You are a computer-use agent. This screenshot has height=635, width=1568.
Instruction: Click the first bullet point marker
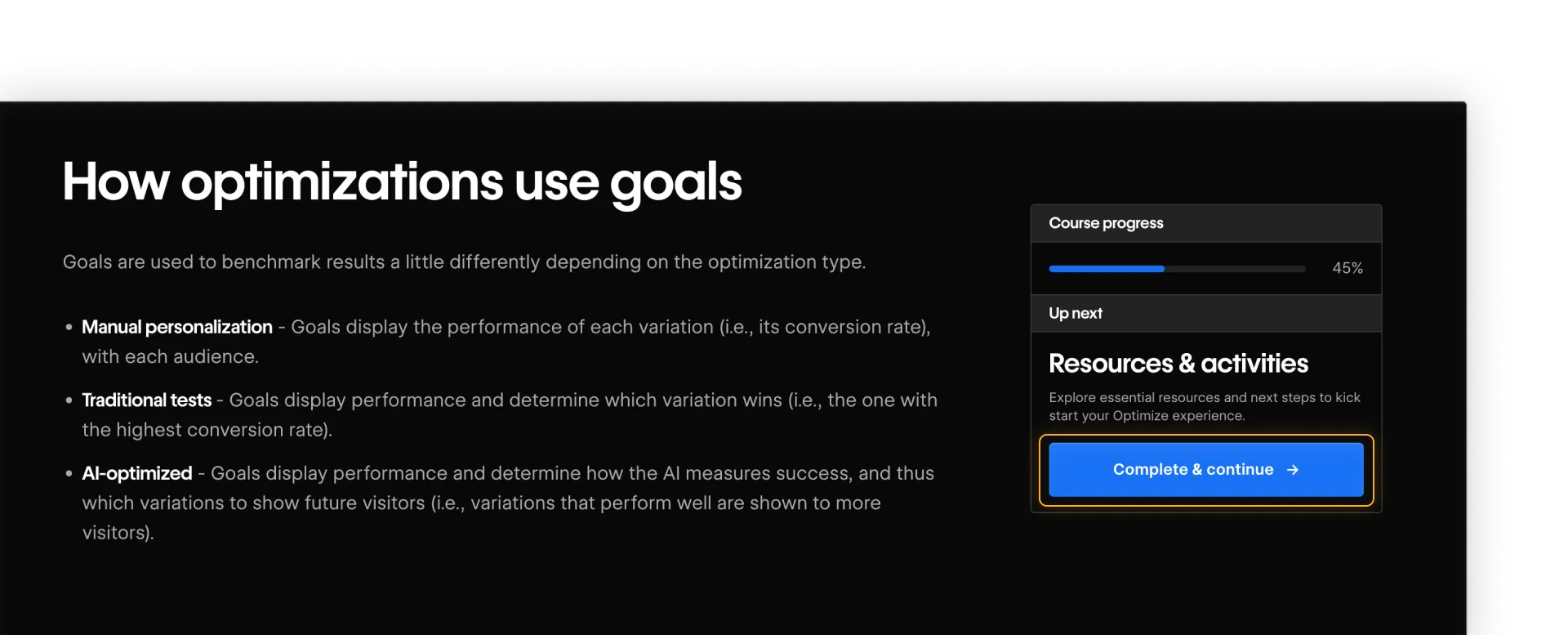point(69,327)
